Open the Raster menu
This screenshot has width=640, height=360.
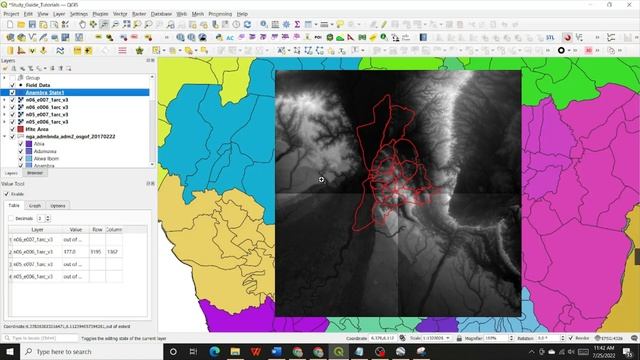[139, 14]
